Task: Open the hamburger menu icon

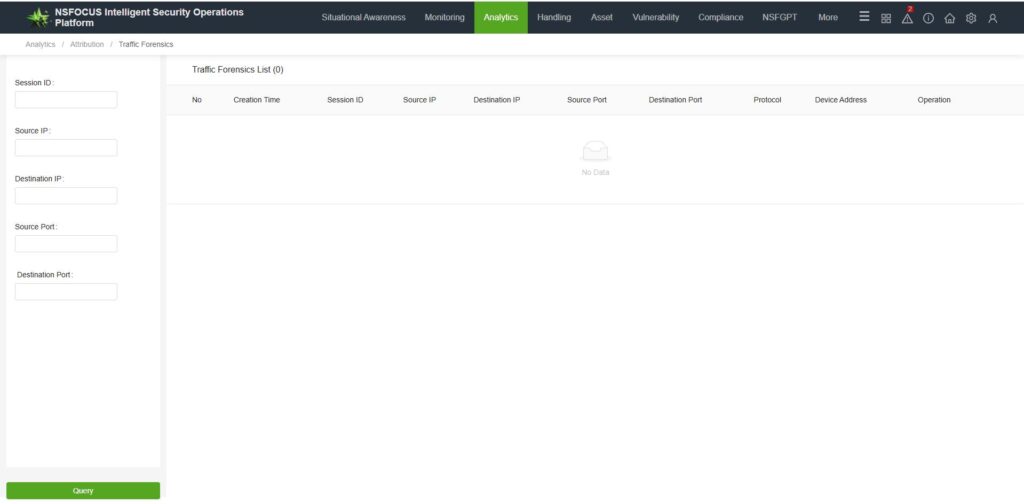Action: click(864, 17)
